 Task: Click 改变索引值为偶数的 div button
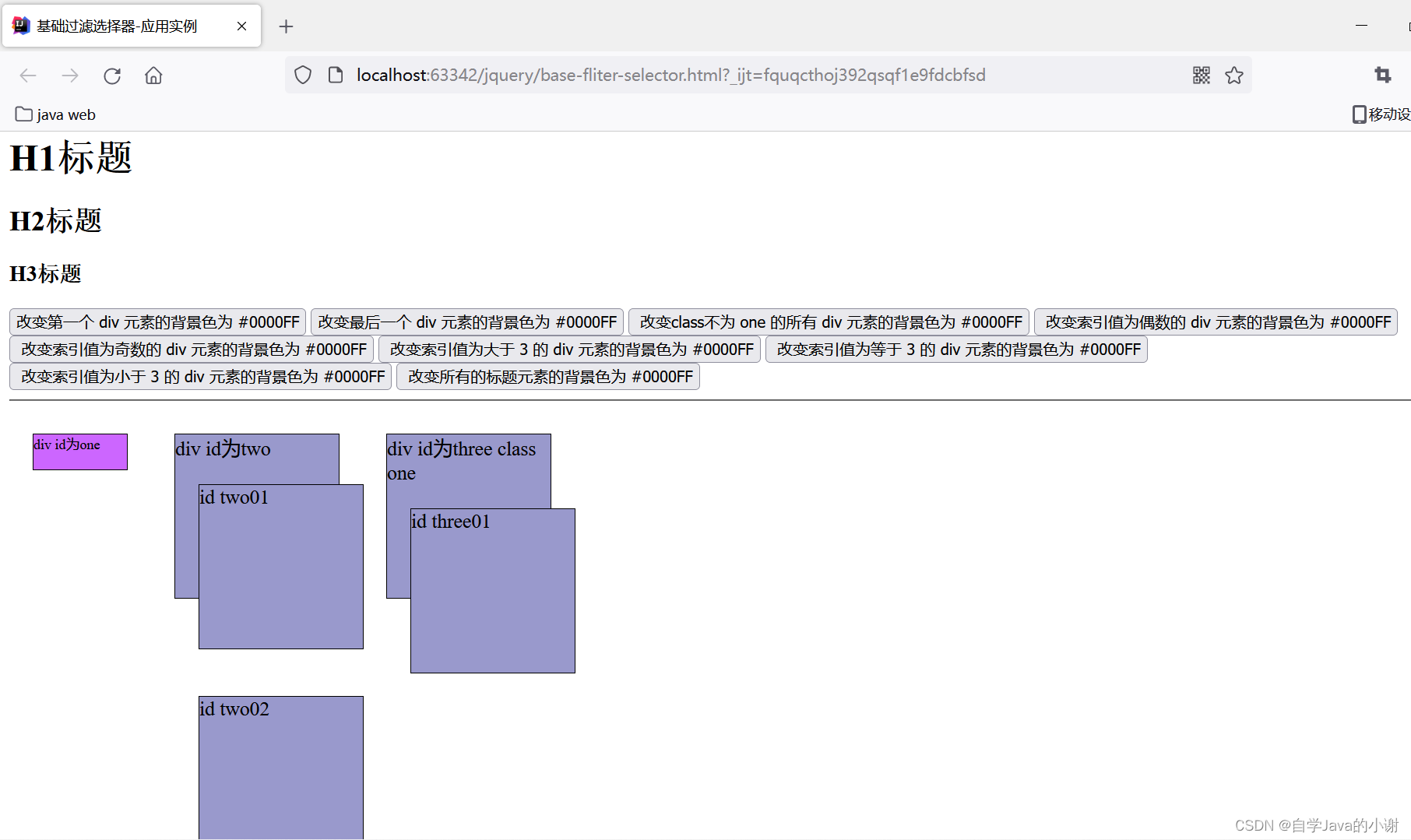coord(1216,322)
